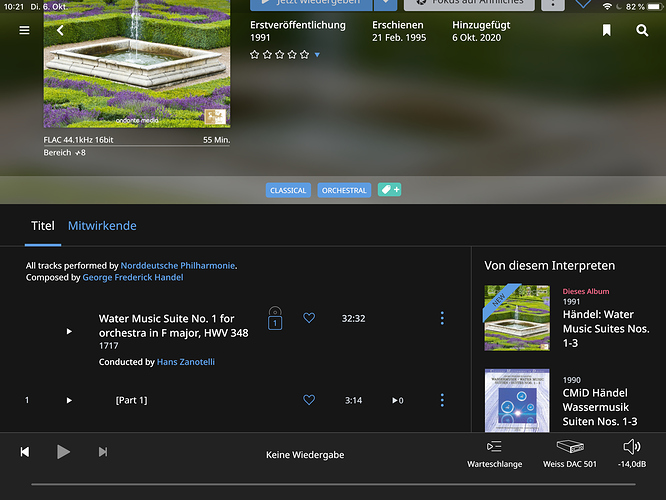Expand the star rating dropdown arrow
This screenshot has height=500, width=666.
[317, 55]
